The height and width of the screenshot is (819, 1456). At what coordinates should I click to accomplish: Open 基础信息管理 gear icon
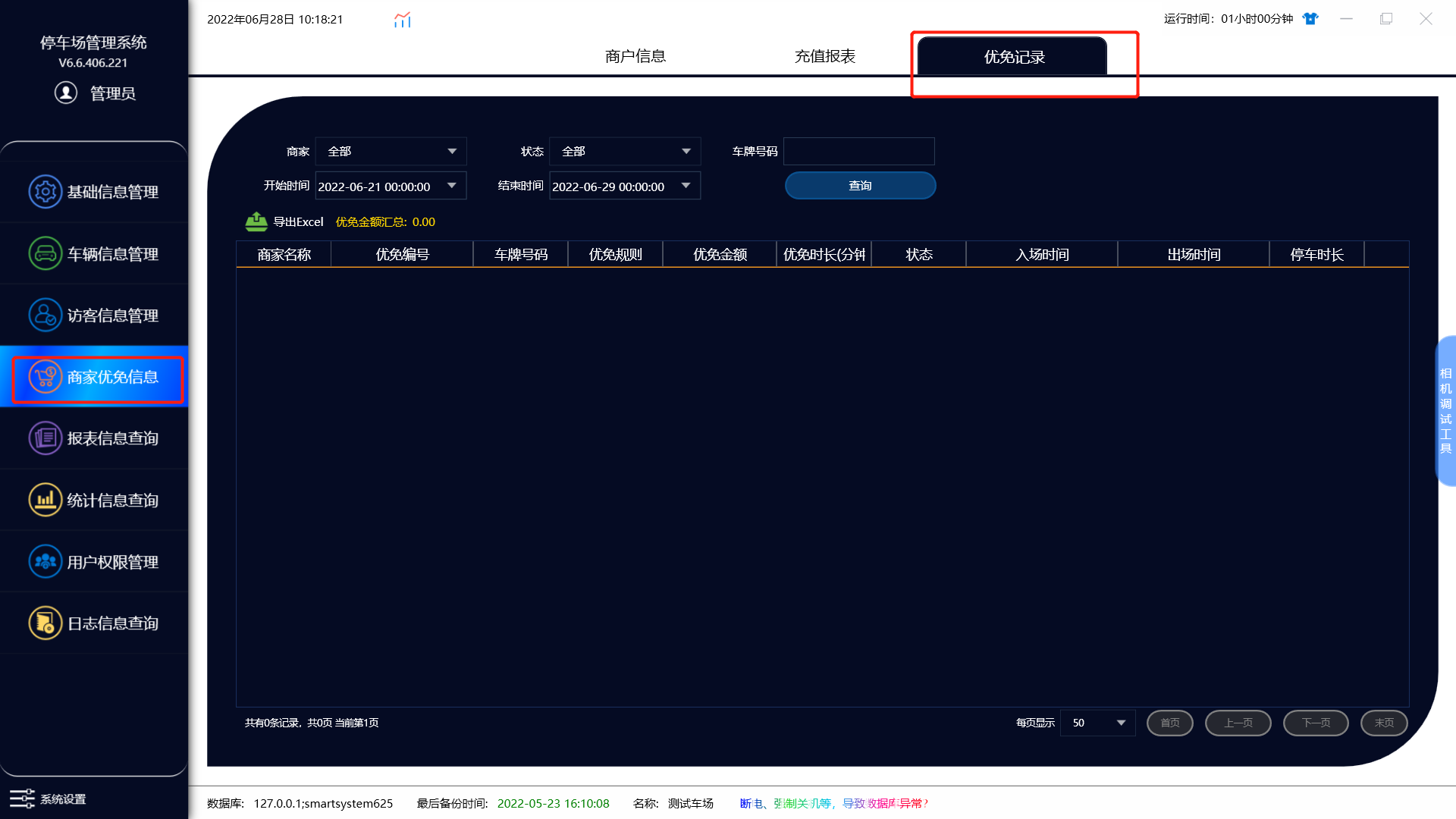click(45, 192)
